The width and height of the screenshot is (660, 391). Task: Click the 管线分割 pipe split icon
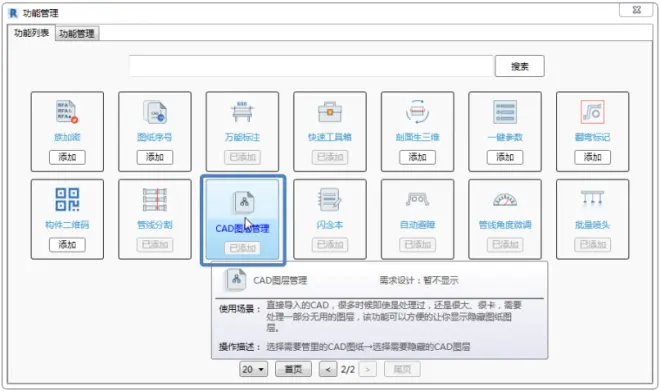155,199
